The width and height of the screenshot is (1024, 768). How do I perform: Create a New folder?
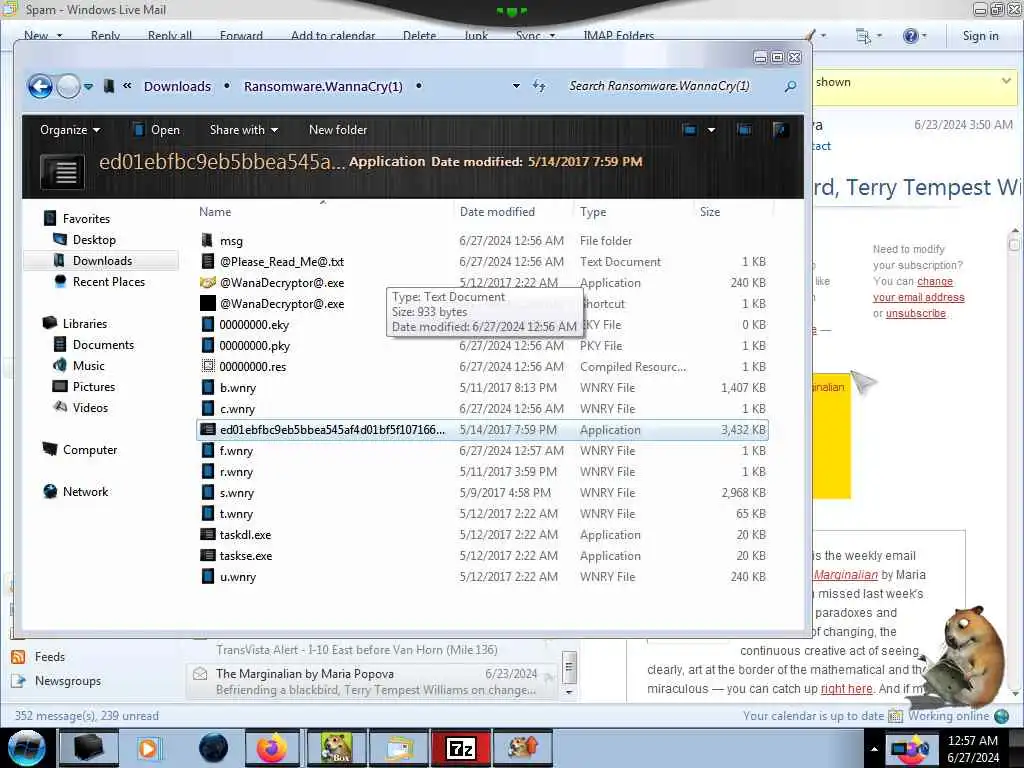[338, 130]
